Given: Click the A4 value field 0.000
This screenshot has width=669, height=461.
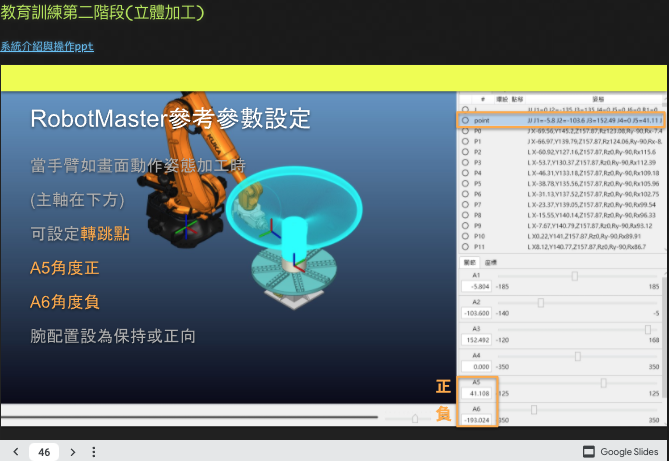Looking at the screenshot, I should [x=476, y=367].
